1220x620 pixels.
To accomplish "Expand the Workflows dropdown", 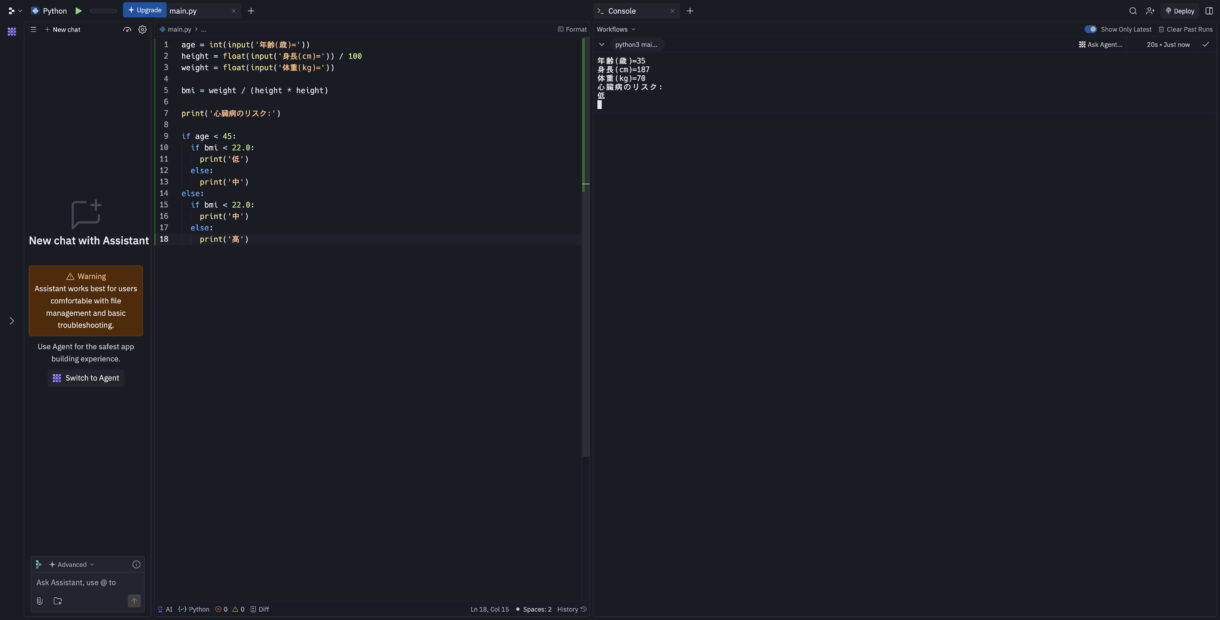I will (616, 30).
